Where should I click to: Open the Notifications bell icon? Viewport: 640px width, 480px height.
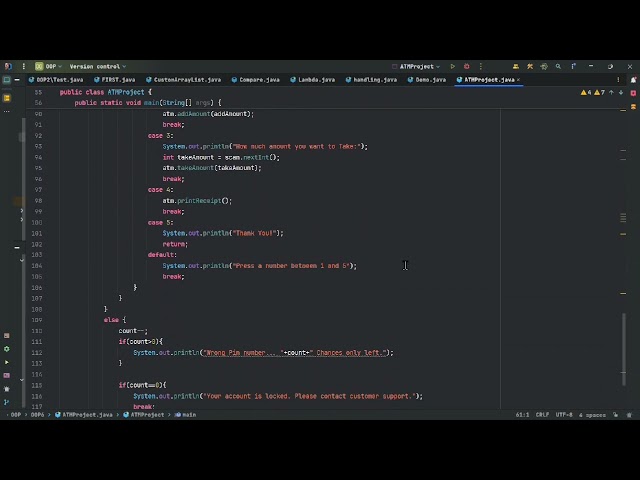tap(633, 80)
